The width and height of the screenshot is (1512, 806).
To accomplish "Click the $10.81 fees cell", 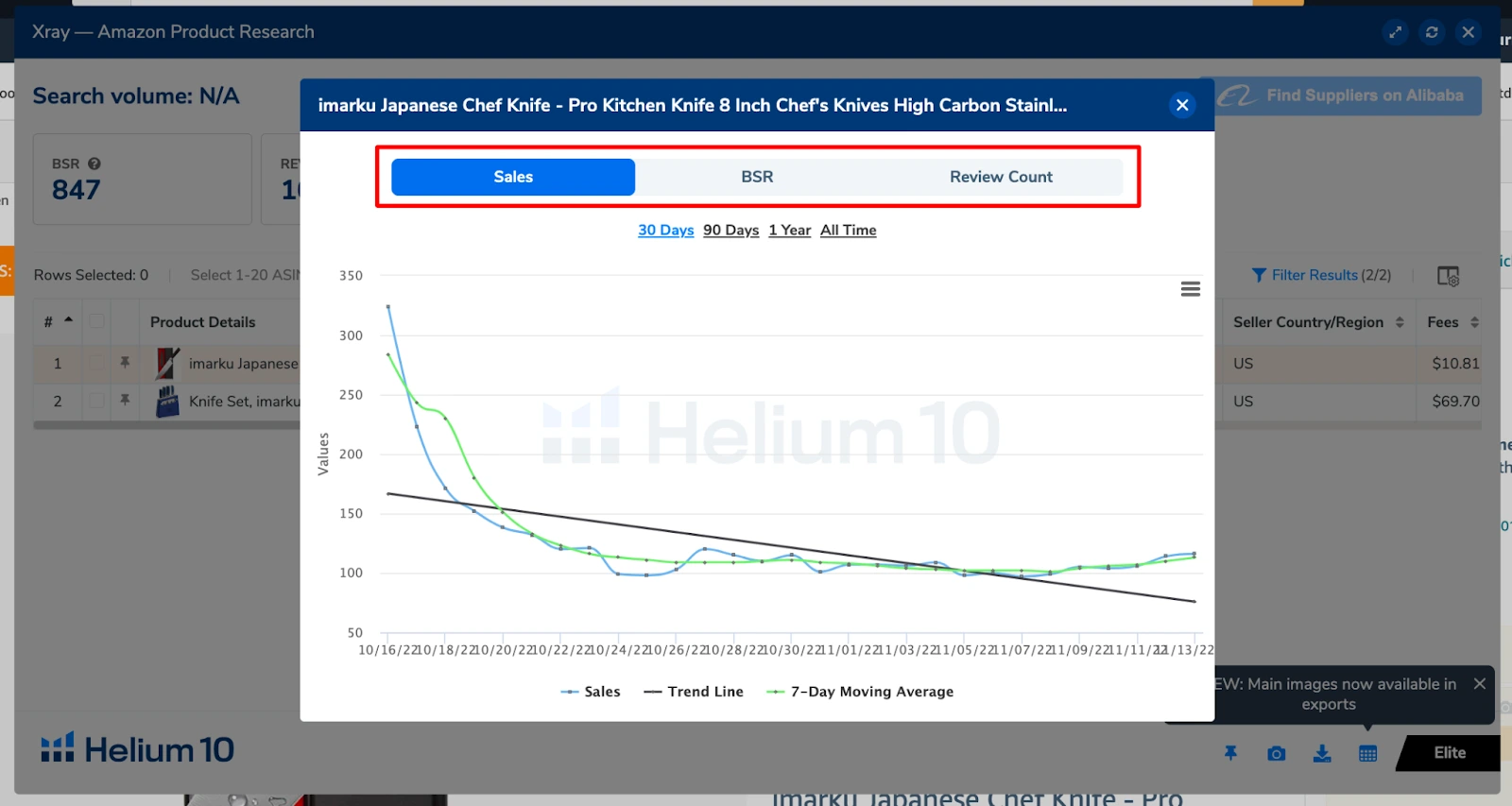I will [x=1455, y=363].
